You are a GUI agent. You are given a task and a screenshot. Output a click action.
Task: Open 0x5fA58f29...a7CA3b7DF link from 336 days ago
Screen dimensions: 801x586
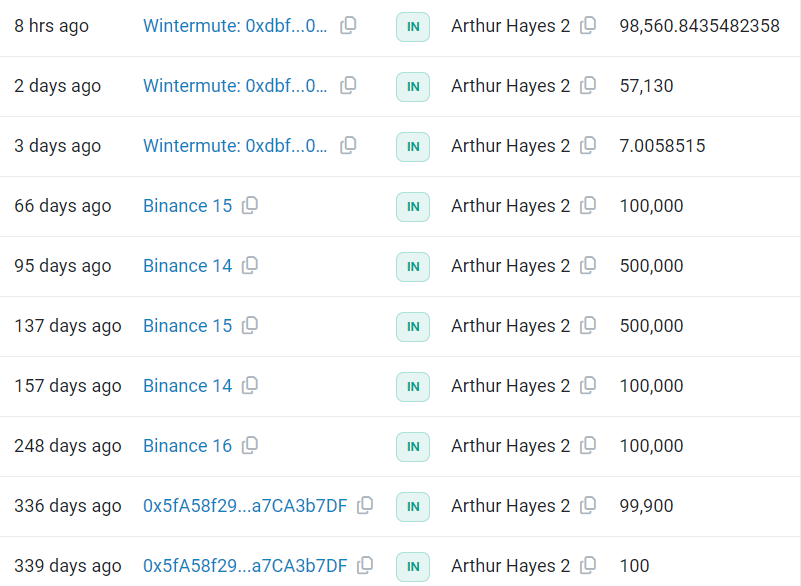click(245, 506)
